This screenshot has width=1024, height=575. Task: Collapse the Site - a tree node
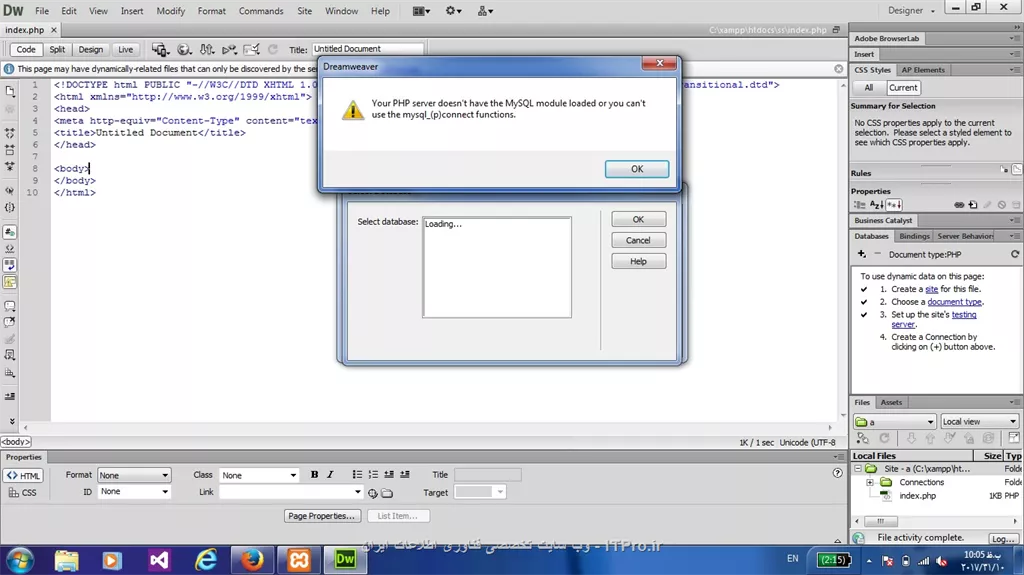[x=858, y=468]
